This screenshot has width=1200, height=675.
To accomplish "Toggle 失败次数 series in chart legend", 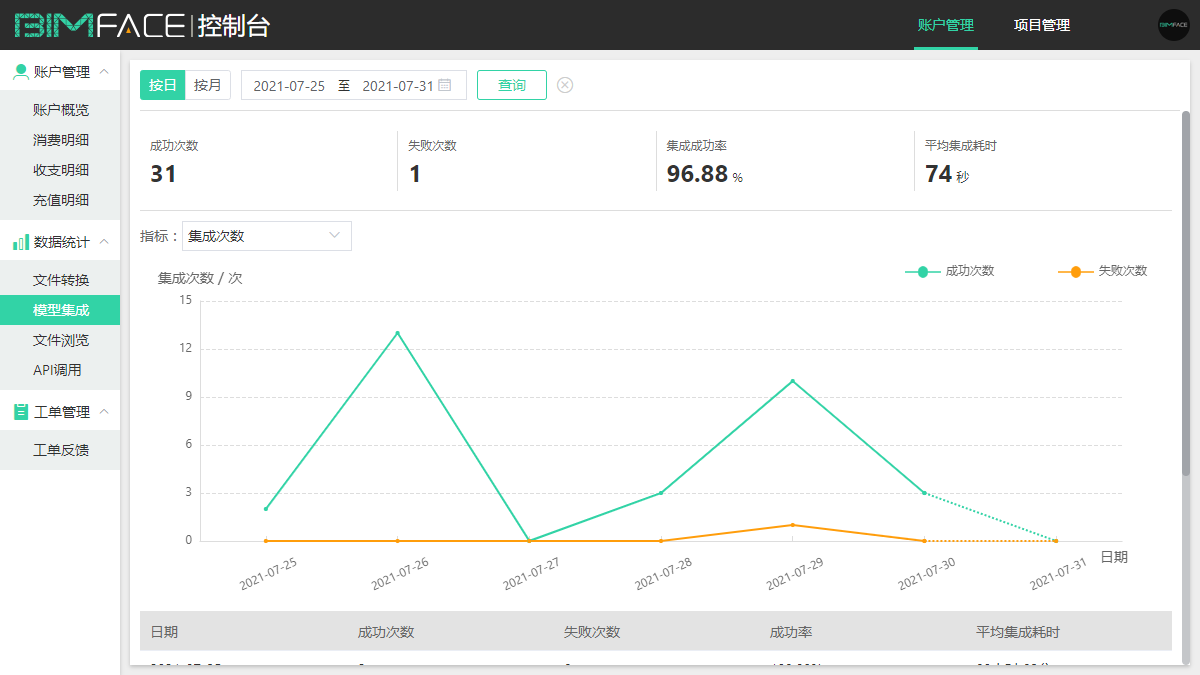I will (1103, 271).
